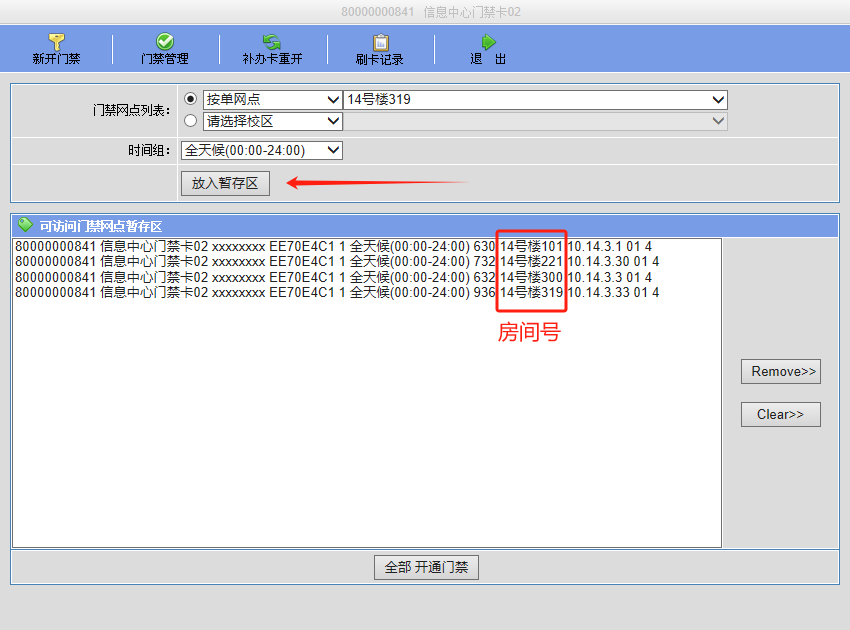Click the green tag icon beside 可访问门禁网点暂存区
Viewport: 850px width, 630px height.
point(25,224)
